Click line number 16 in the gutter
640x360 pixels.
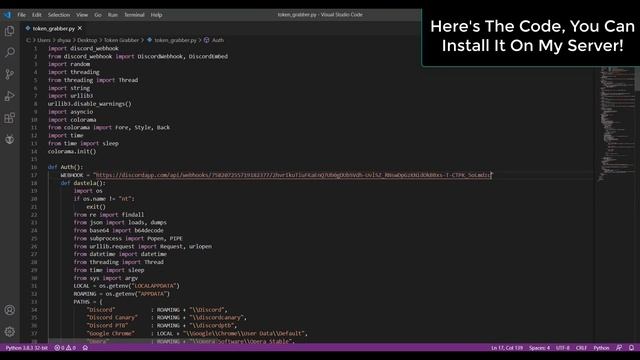click(34, 167)
